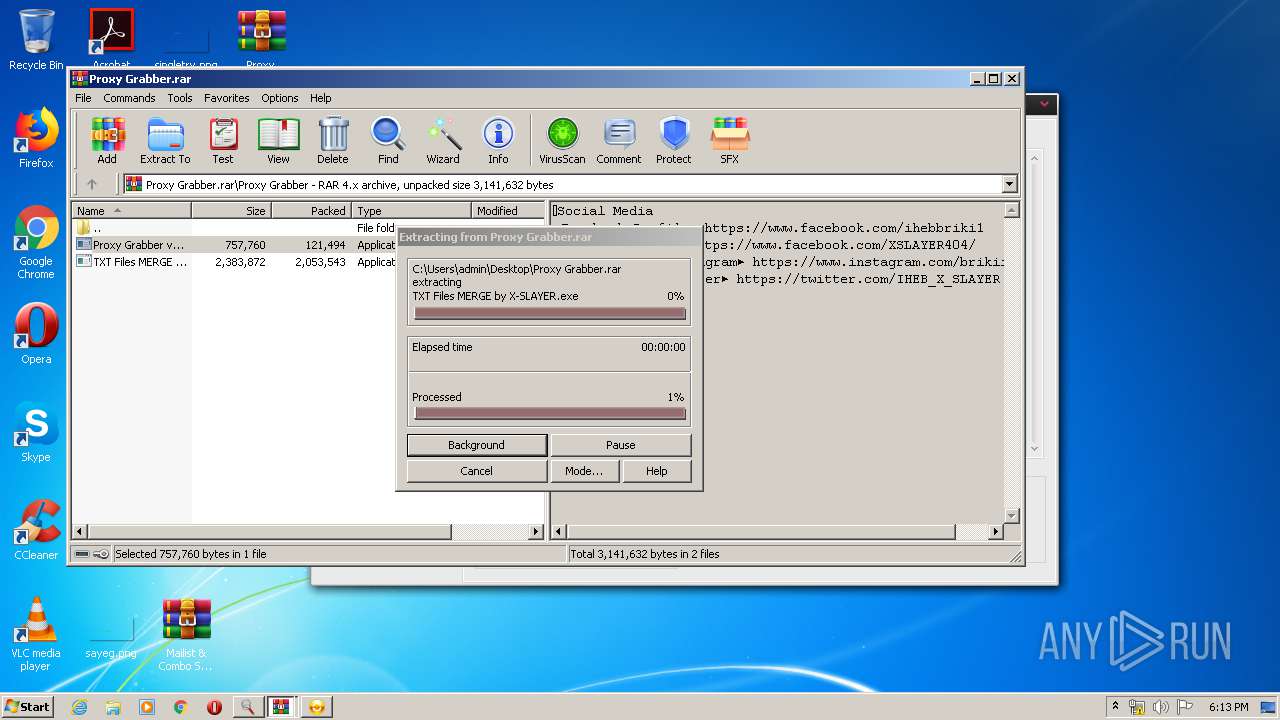Click the Find magnifier icon

pos(388,141)
